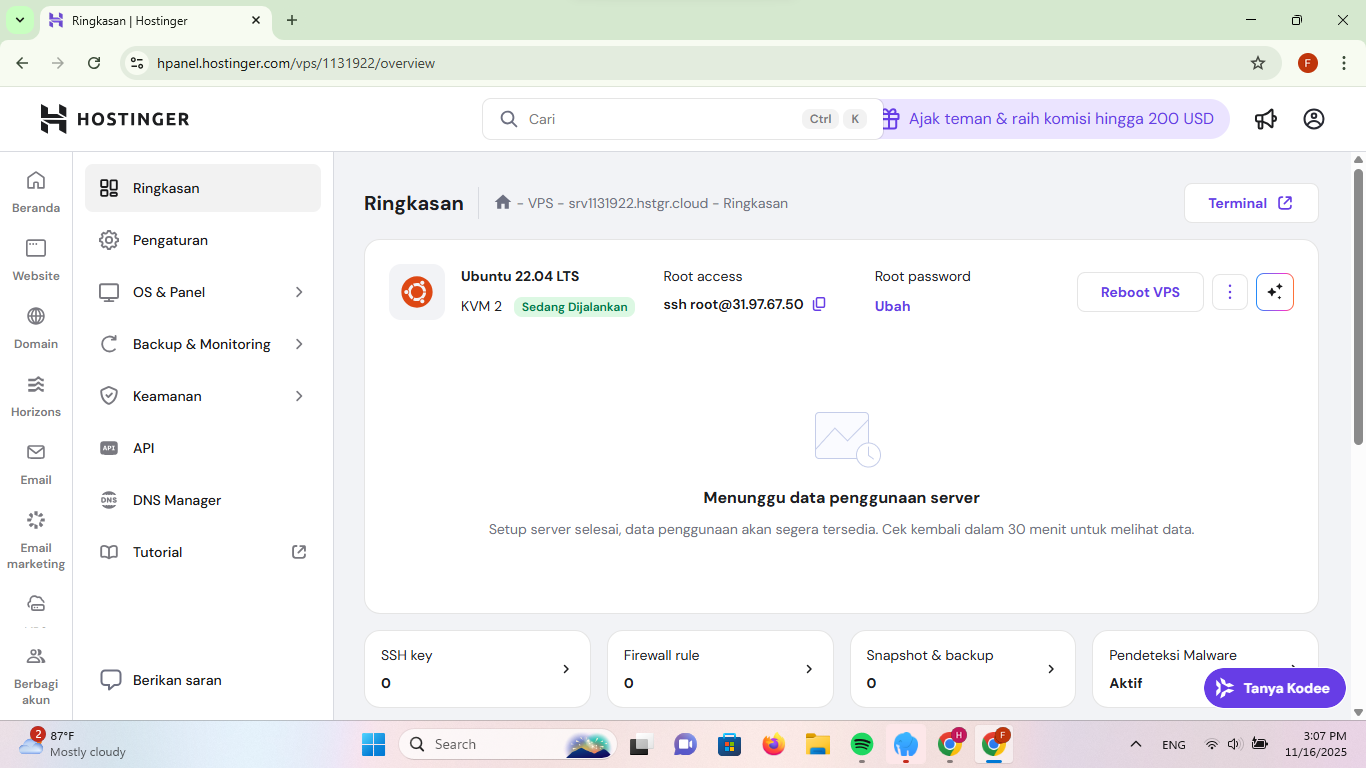Open the DNS Manager
The image size is (1366, 768).
point(177,499)
